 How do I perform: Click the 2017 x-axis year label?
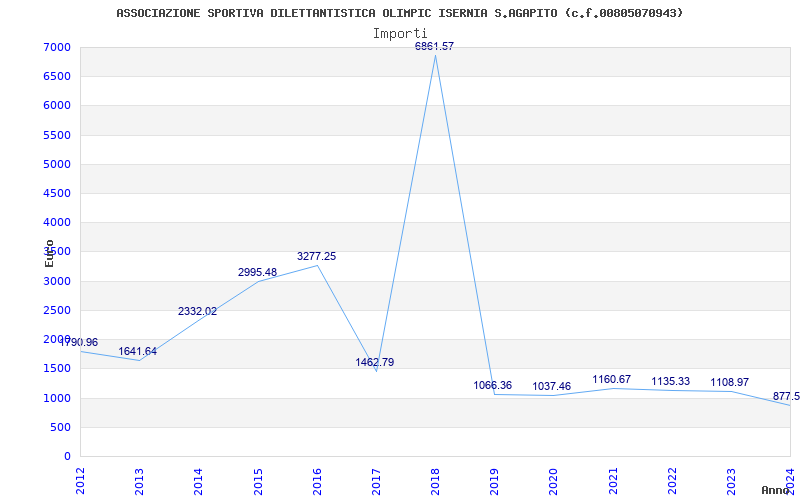376,481
